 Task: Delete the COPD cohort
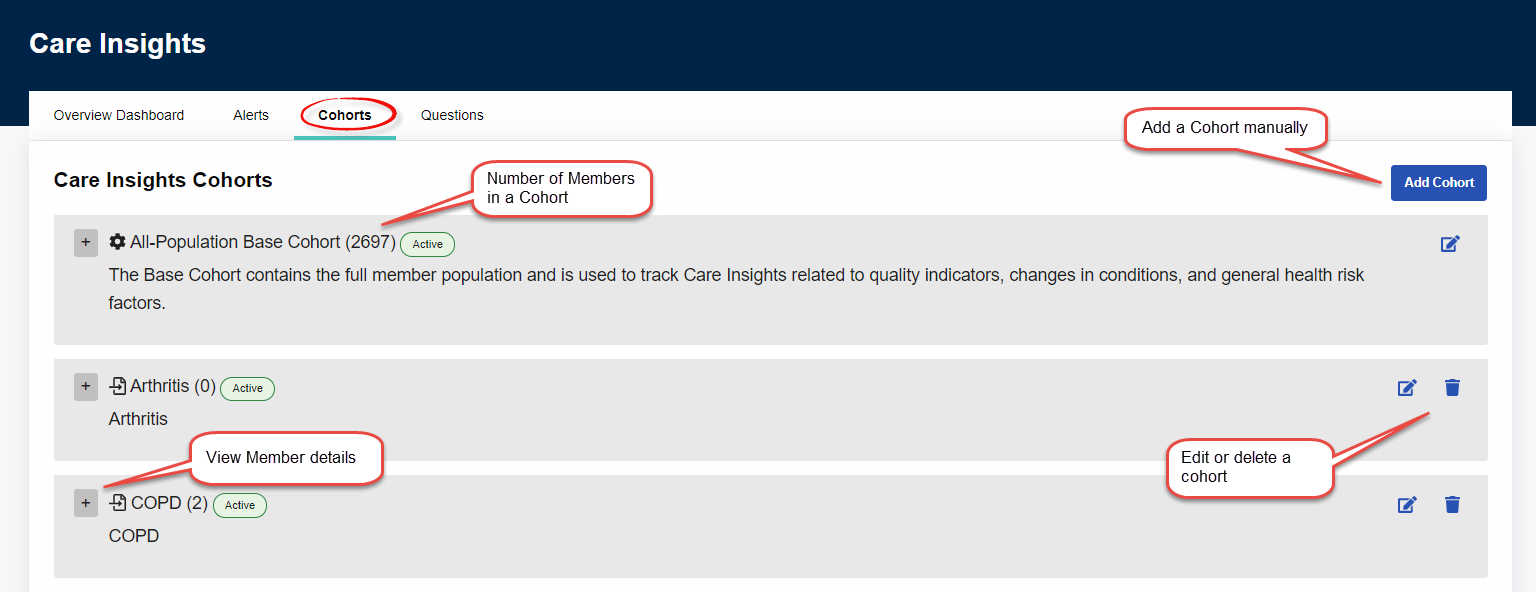point(1452,505)
